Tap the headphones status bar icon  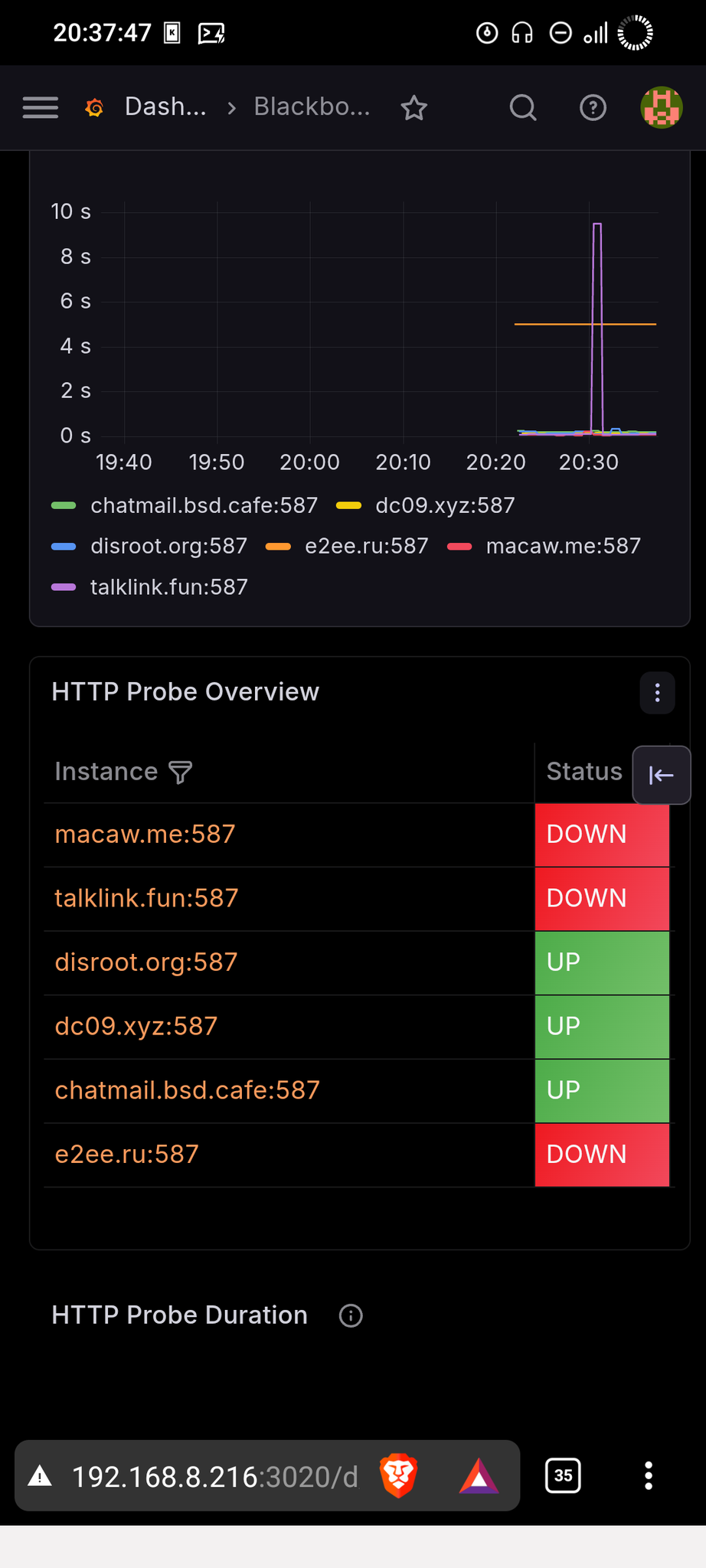click(x=522, y=33)
